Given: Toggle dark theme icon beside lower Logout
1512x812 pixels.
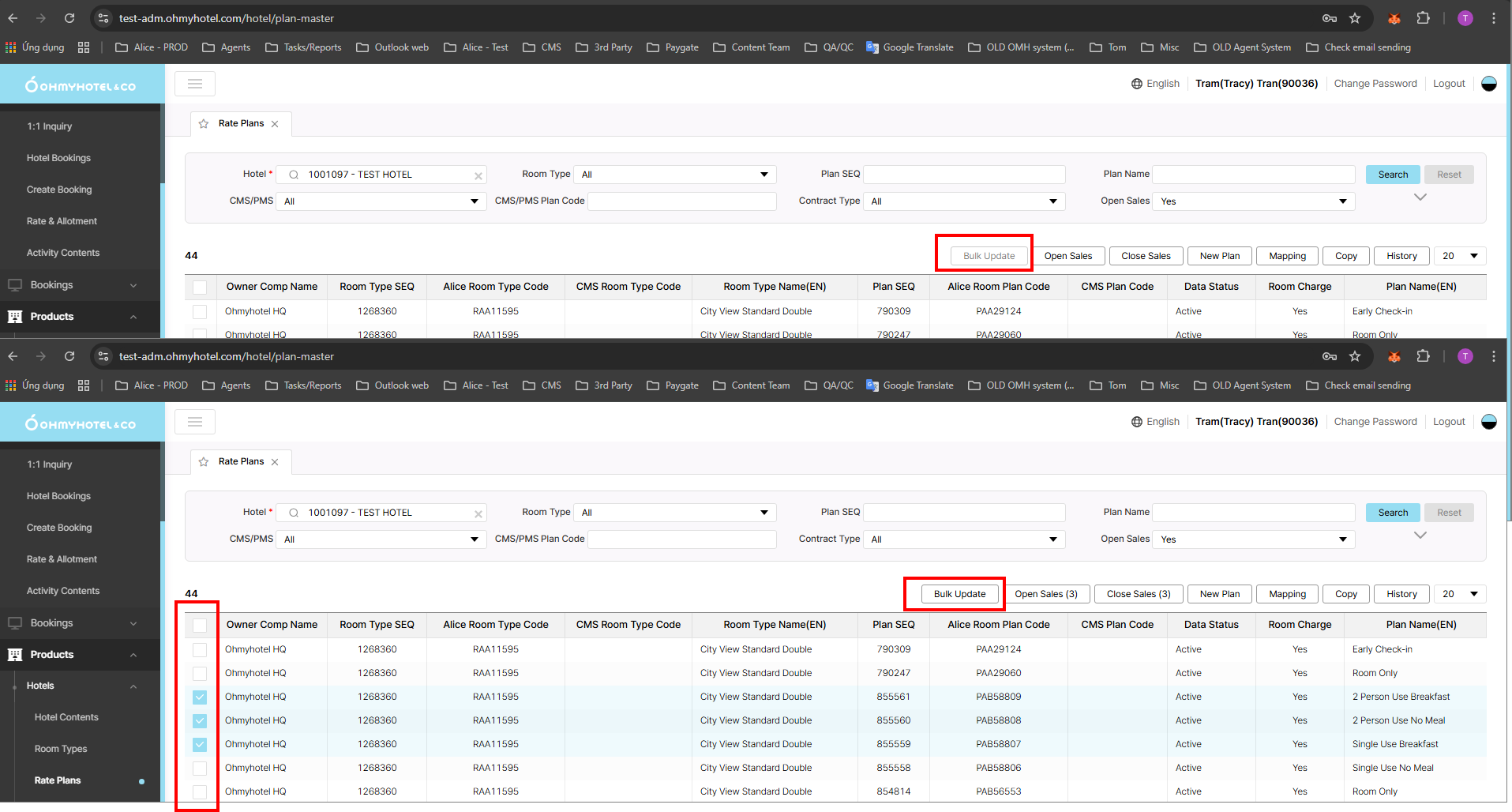Looking at the screenshot, I should [x=1489, y=422].
